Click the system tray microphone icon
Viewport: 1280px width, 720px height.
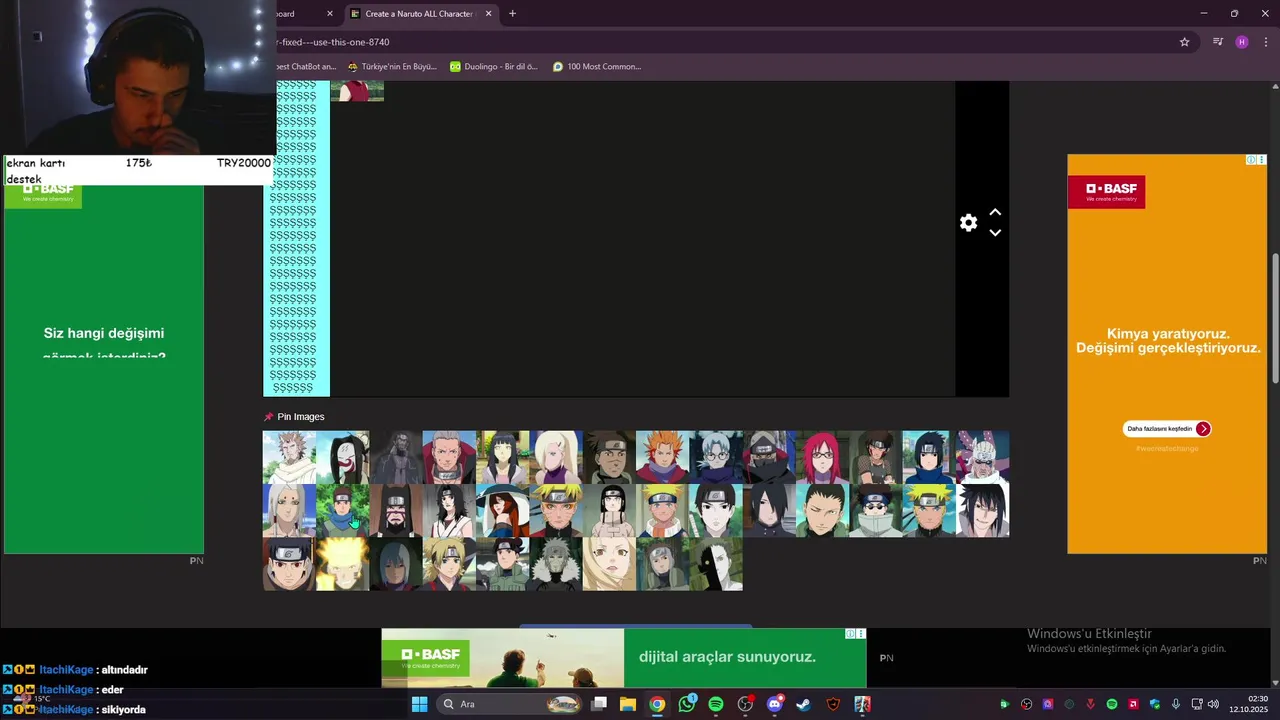tap(1176, 704)
